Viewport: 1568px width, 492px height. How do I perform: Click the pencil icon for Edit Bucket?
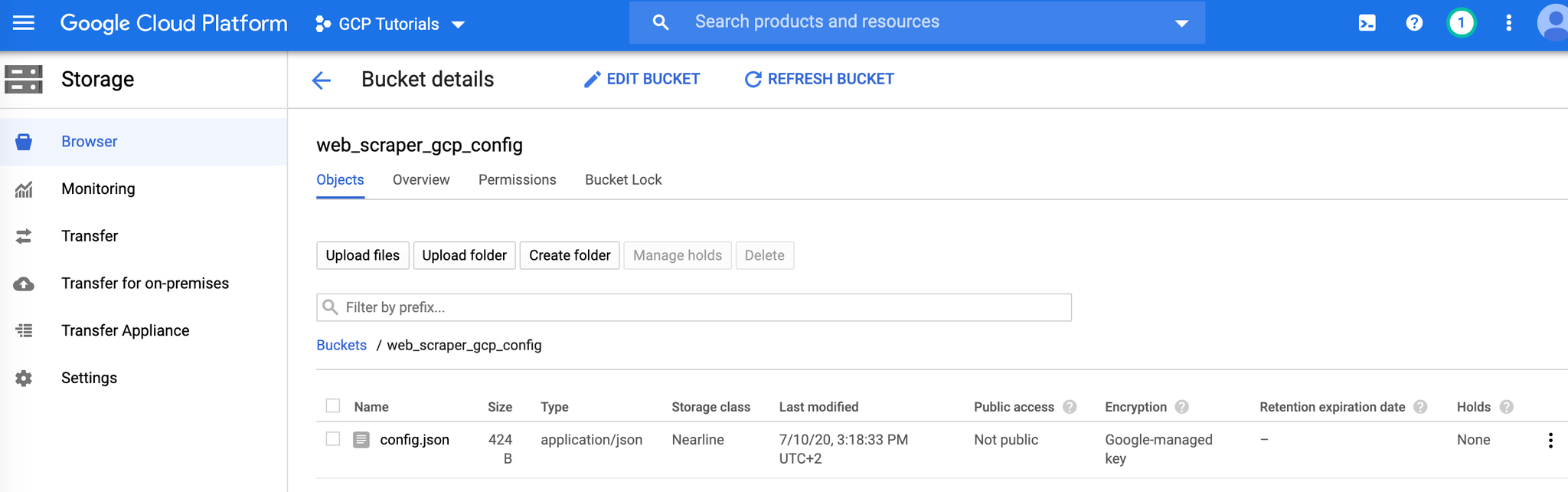coord(592,80)
